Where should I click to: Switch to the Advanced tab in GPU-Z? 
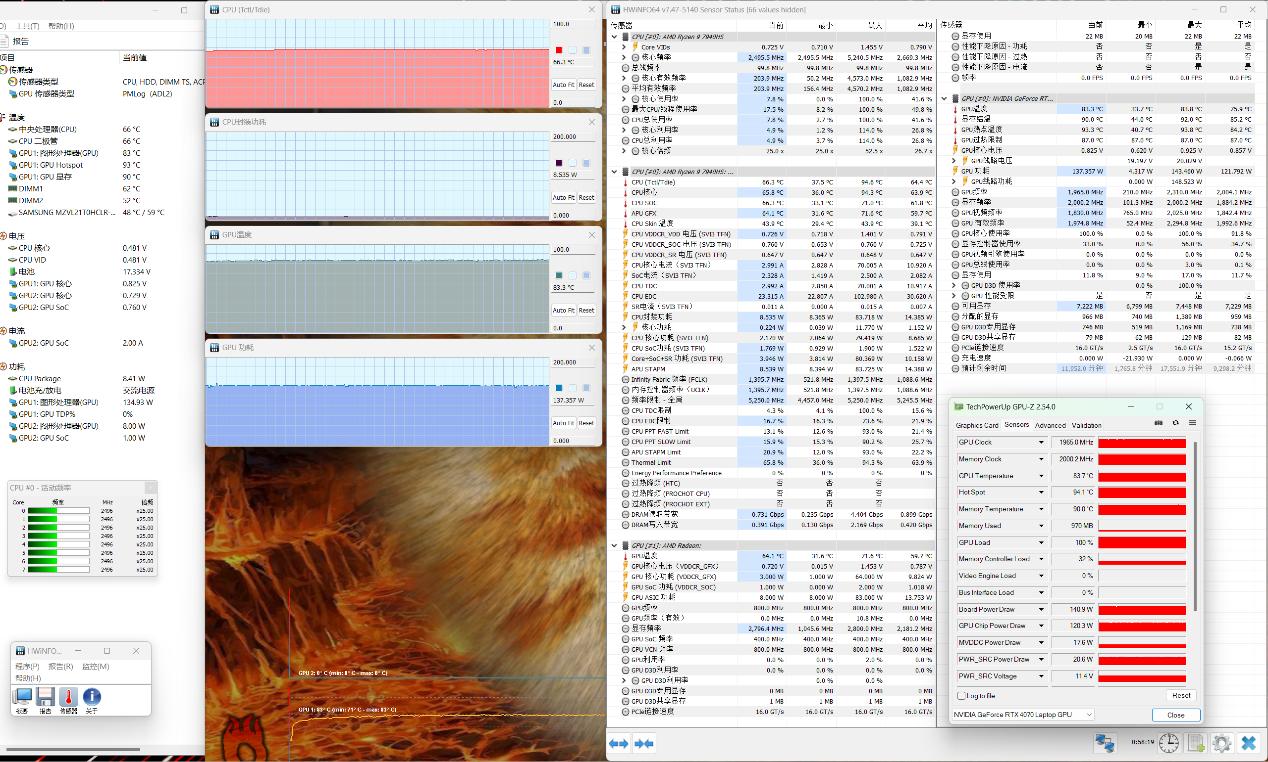tap(1049, 425)
